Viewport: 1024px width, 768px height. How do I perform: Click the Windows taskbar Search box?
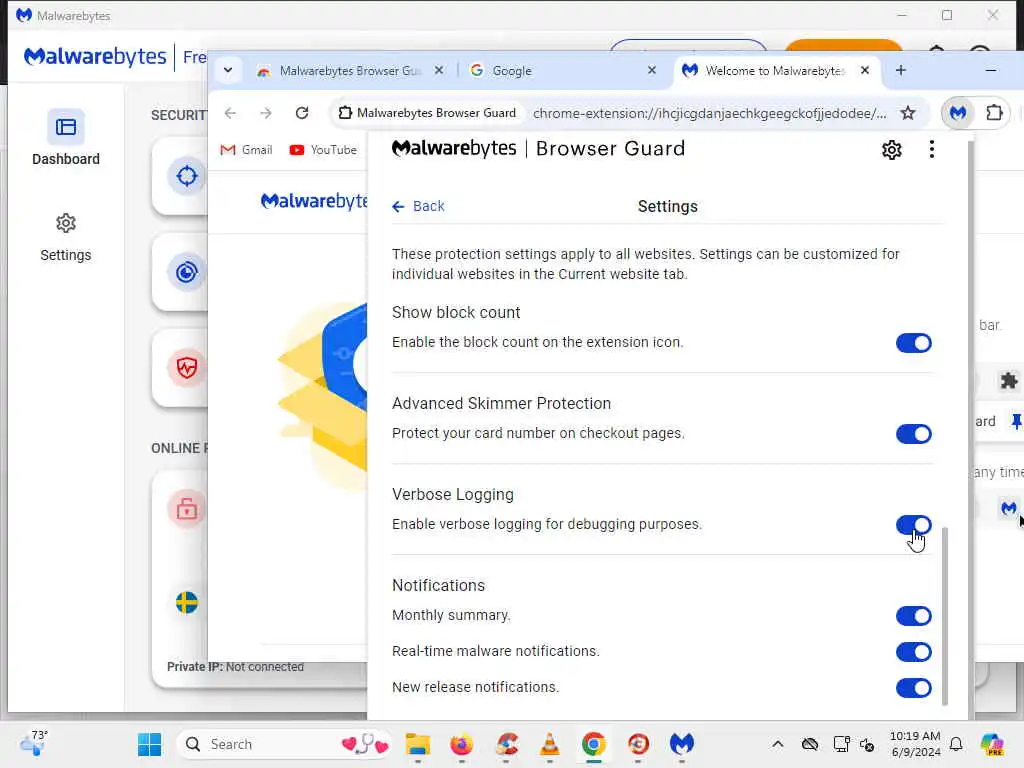[x=283, y=744]
